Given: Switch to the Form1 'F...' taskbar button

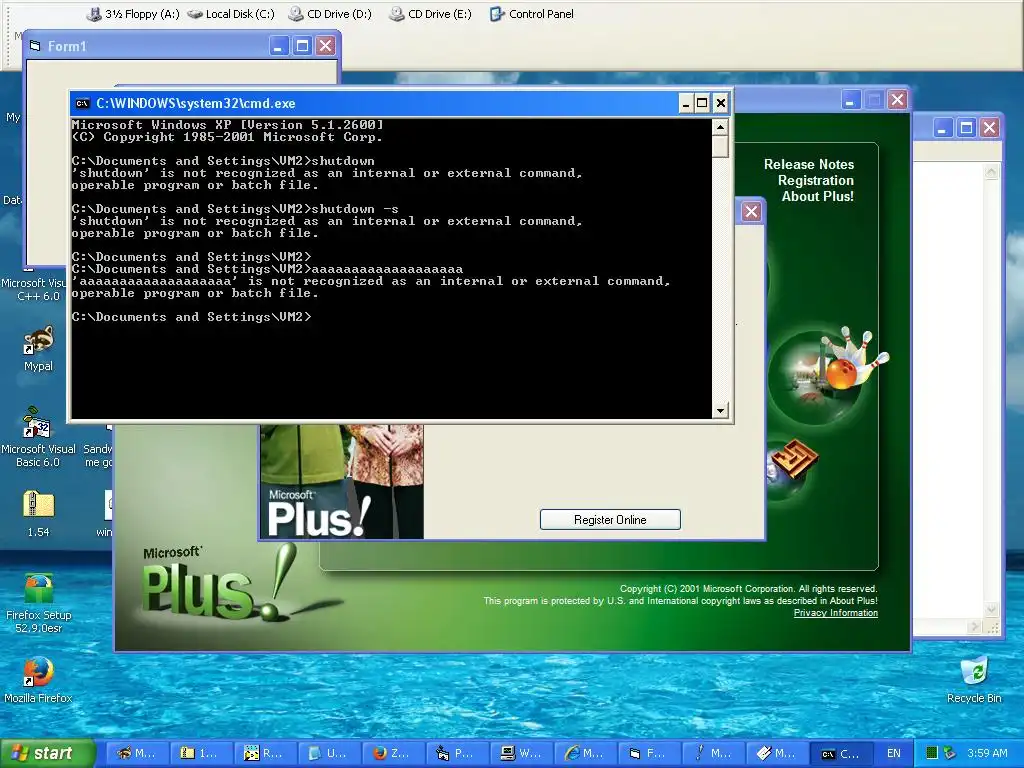Looking at the screenshot, I should click(648, 753).
